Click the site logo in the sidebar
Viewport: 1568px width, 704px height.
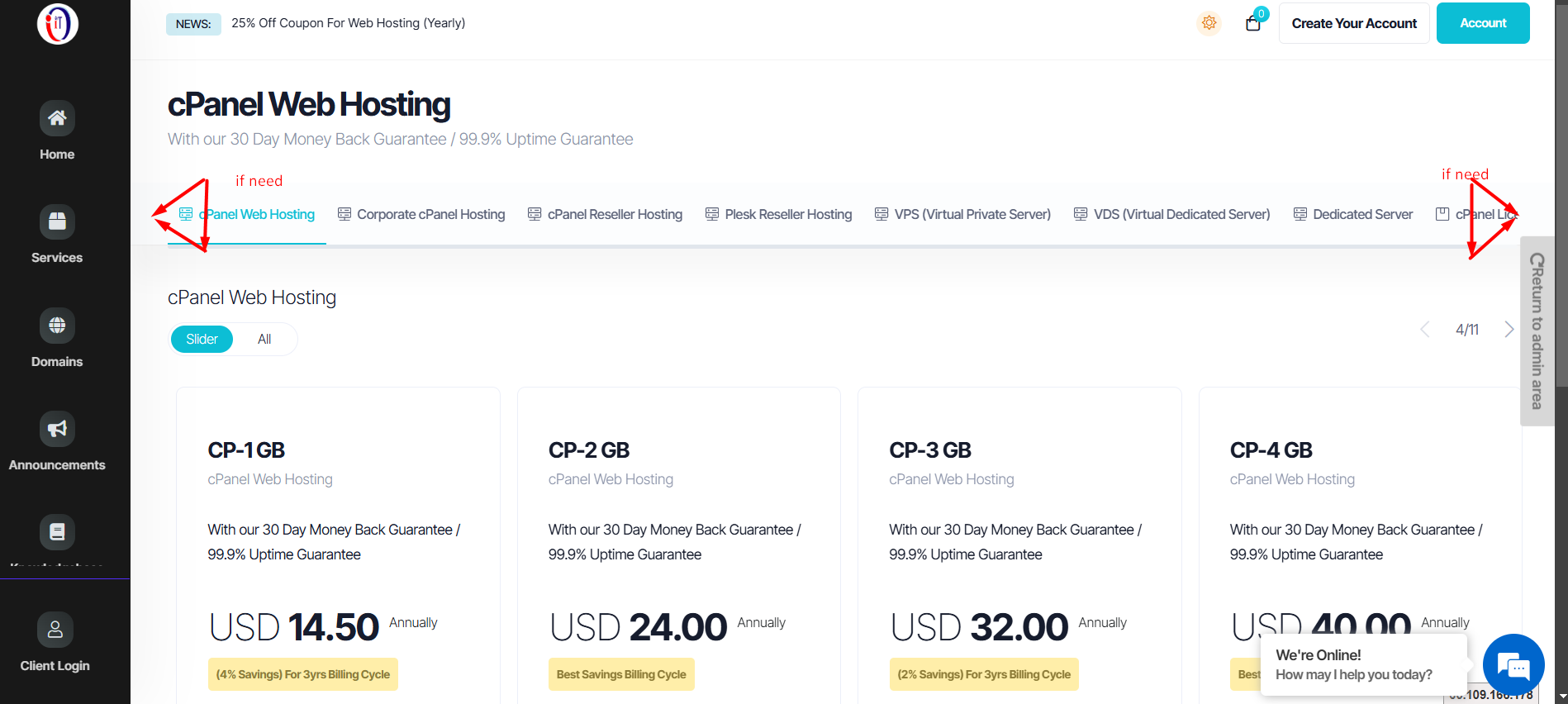[58, 23]
